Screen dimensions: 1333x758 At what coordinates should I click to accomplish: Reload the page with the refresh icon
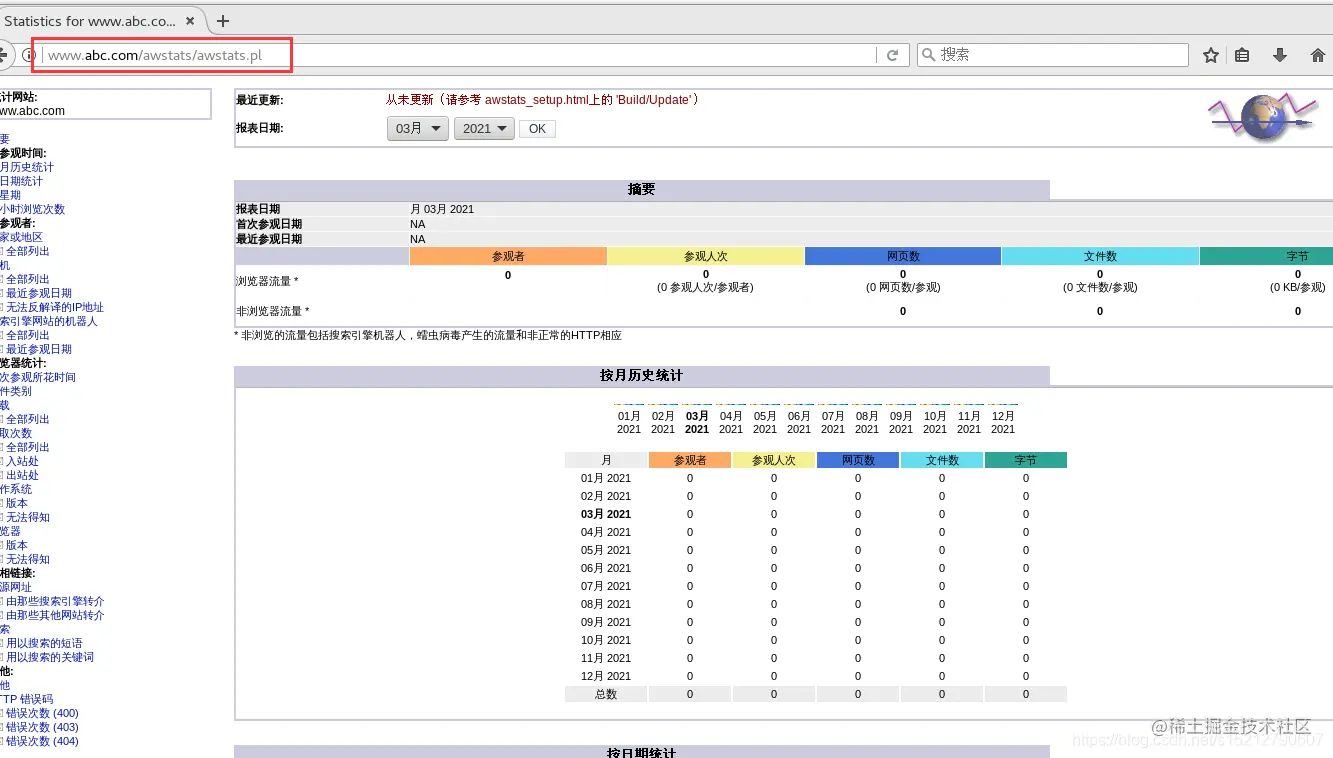click(x=892, y=56)
